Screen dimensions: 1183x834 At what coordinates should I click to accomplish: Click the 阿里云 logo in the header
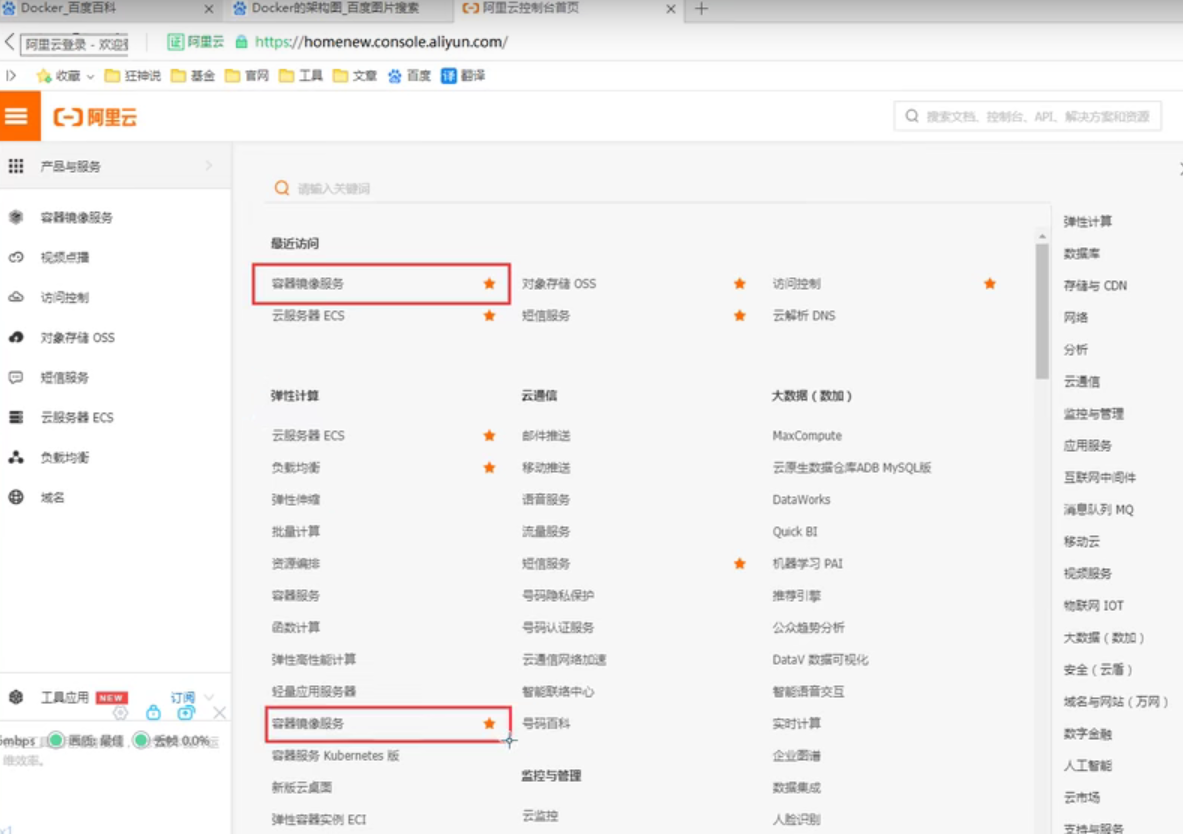[x=95, y=117]
